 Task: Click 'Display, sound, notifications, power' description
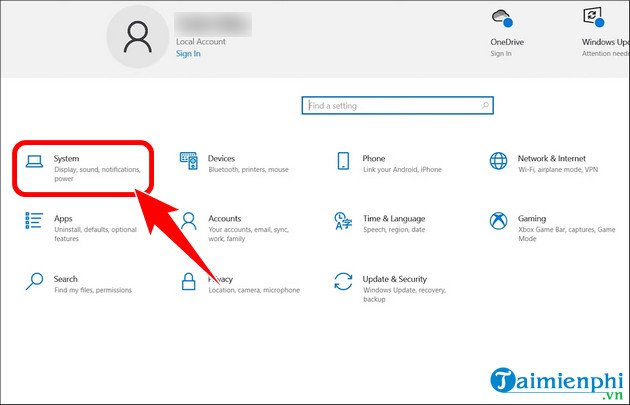point(97,174)
